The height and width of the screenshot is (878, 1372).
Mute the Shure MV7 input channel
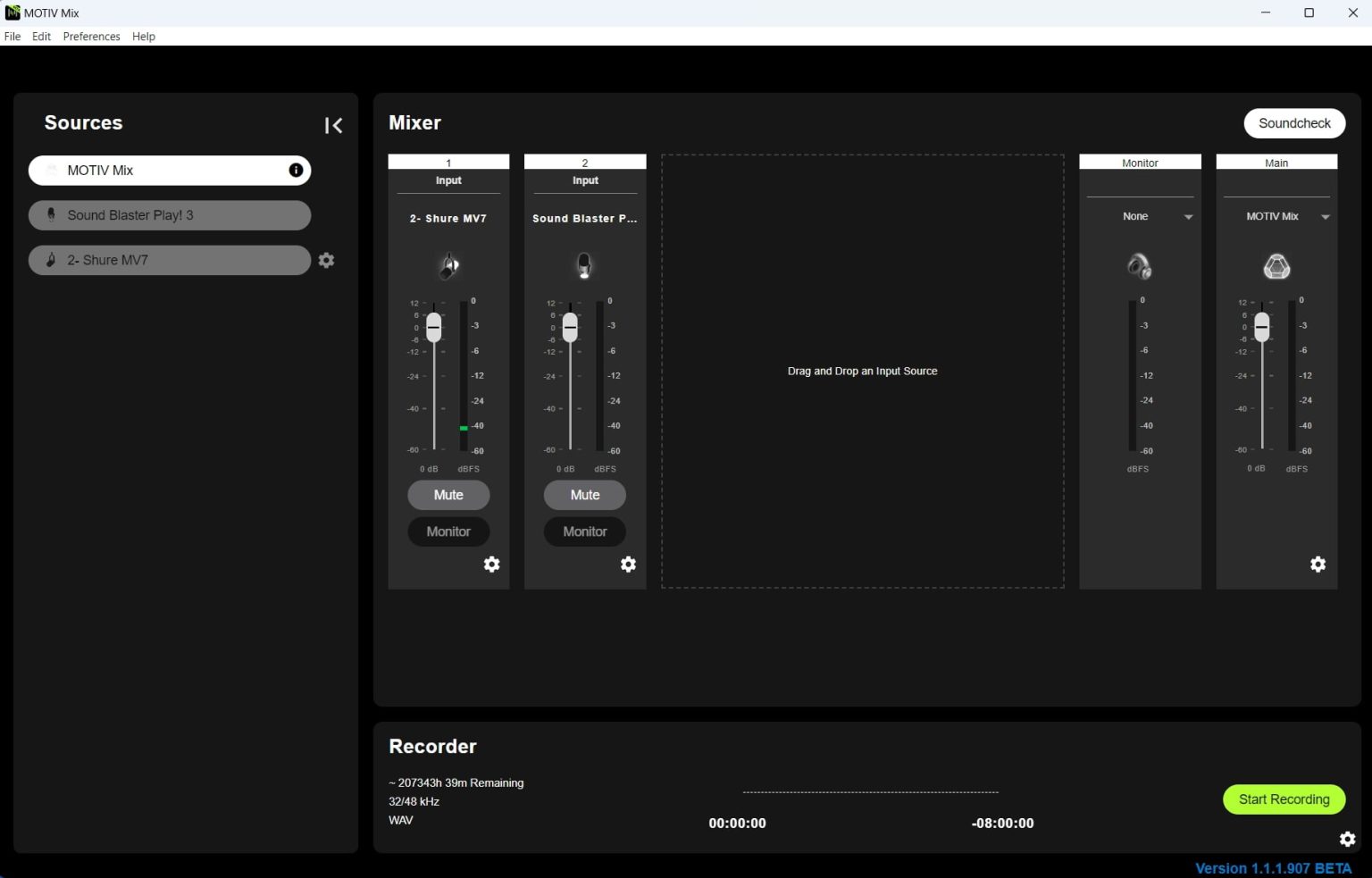448,495
